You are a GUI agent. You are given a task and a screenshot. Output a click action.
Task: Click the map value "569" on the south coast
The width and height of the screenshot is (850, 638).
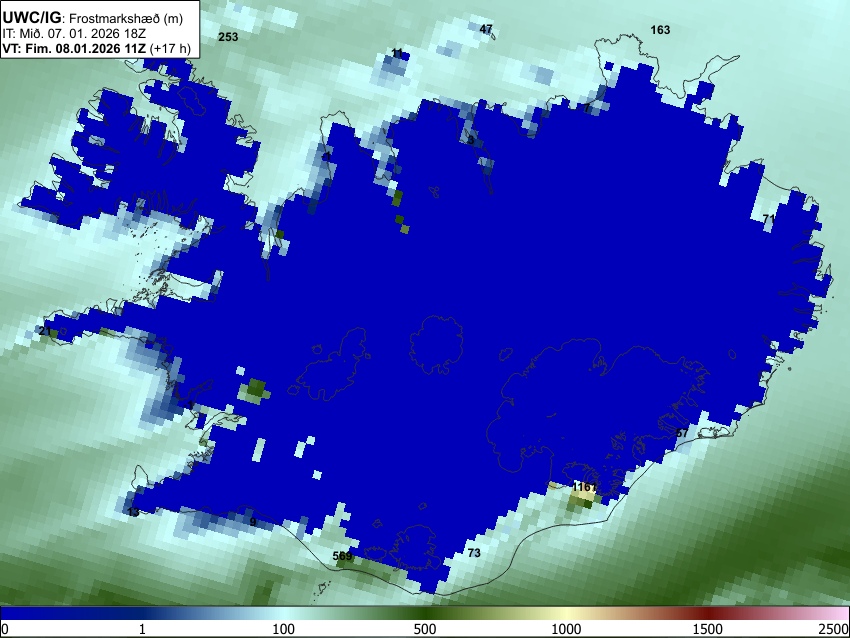342,556
